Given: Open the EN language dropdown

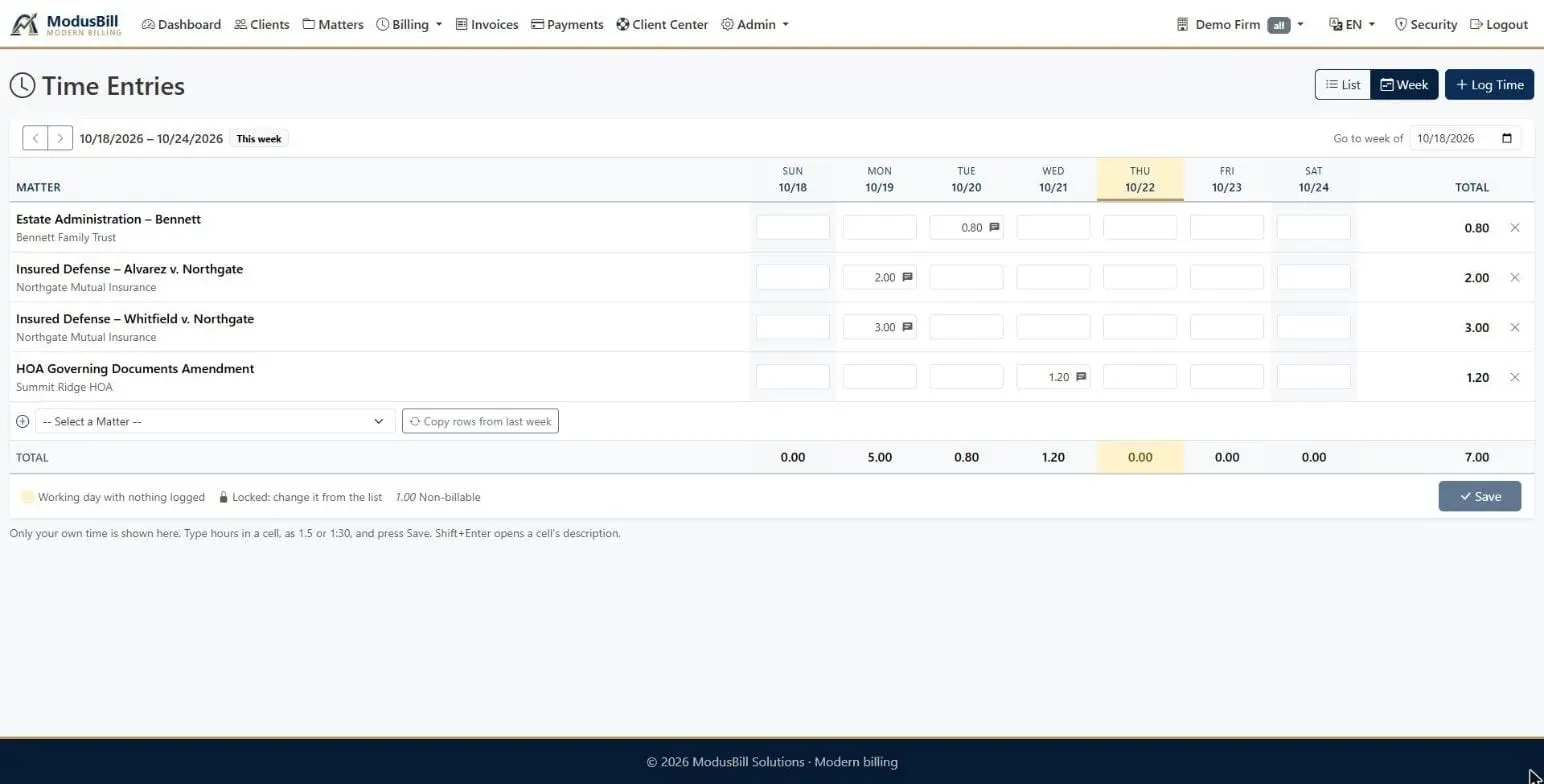Looking at the screenshot, I should pyautogui.click(x=1352, y=24).
